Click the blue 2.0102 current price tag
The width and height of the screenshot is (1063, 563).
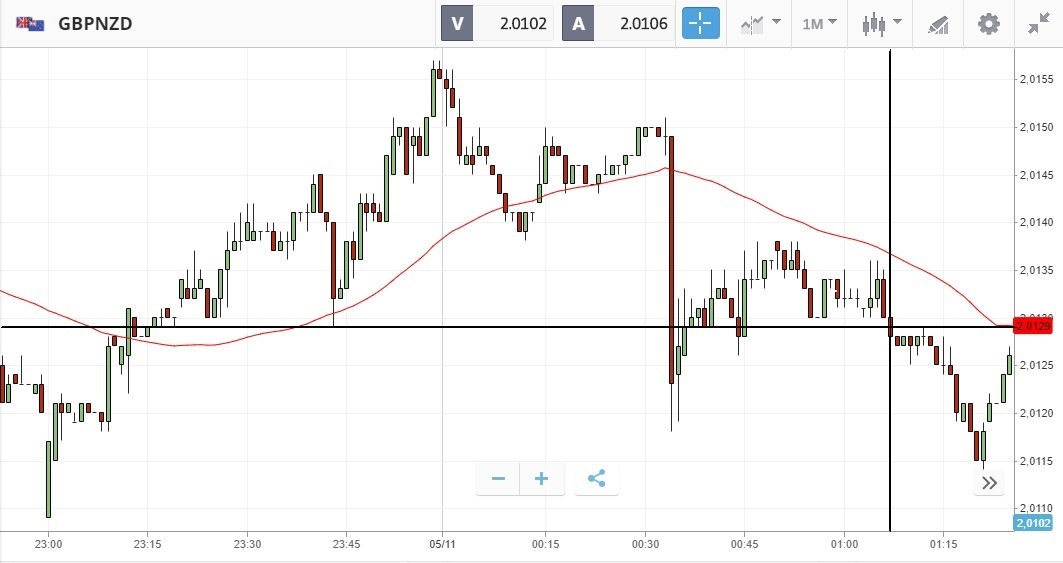tap(1033, 522)
